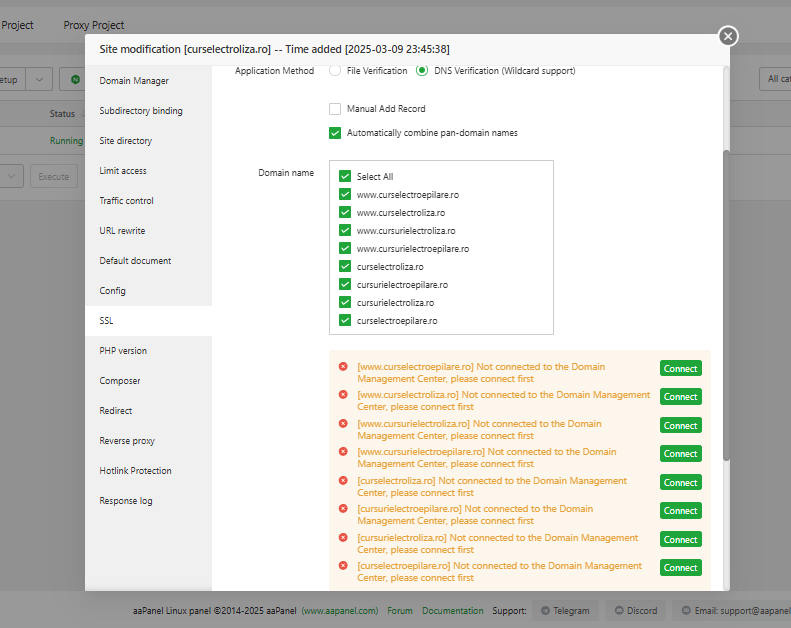791x628 pixels.
Task: Close the site modification dialog
Action: (728, 36)
